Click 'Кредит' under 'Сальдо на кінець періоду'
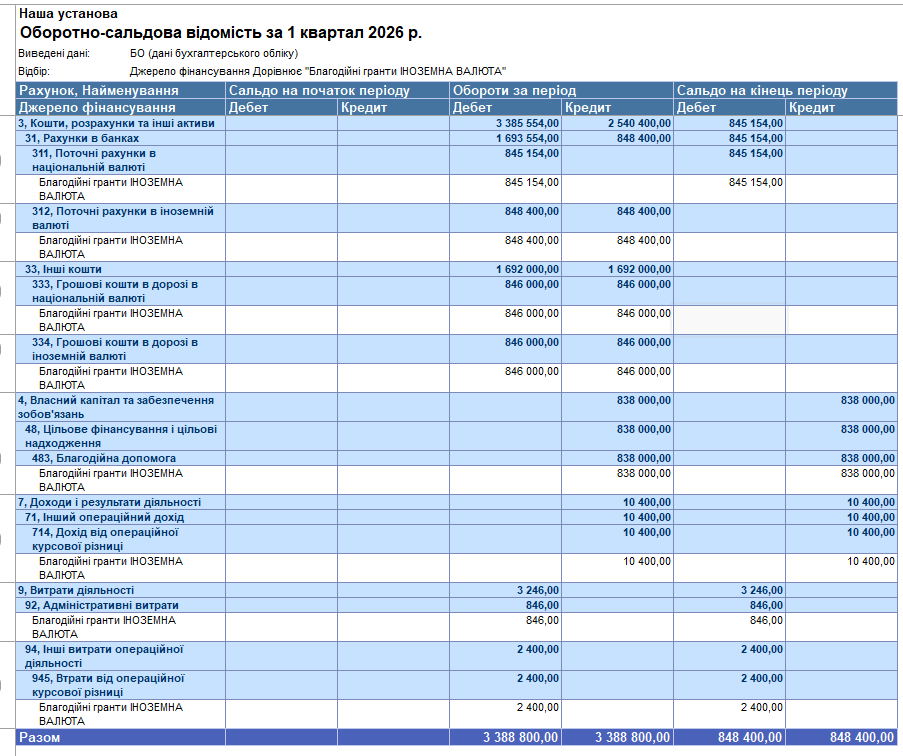 point(841,107)
